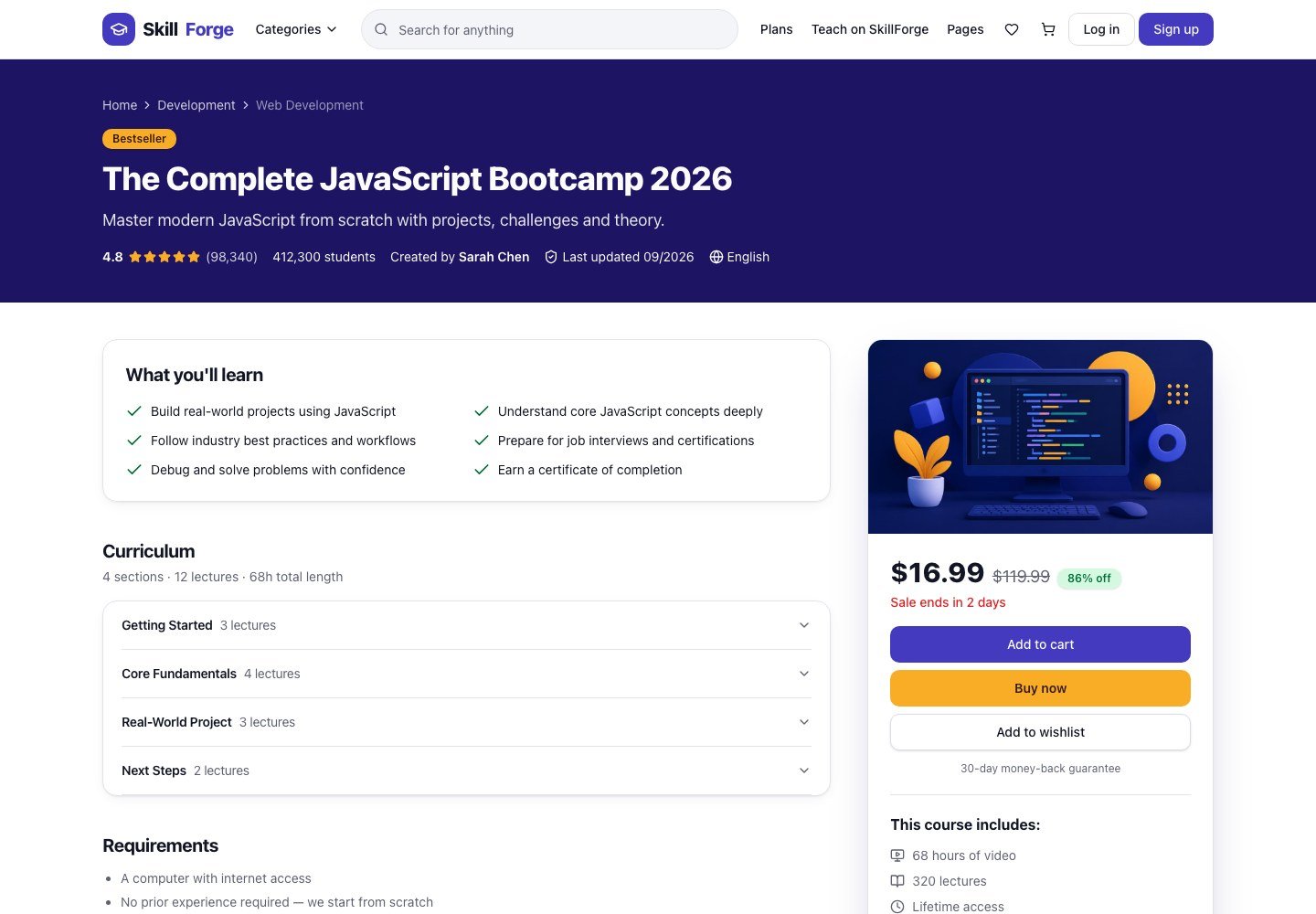This screenshot has width=1316, height=914.
Task: Click 'A computer with internet access' requirement
Action: pyautogui.click(x=216, y=878)
